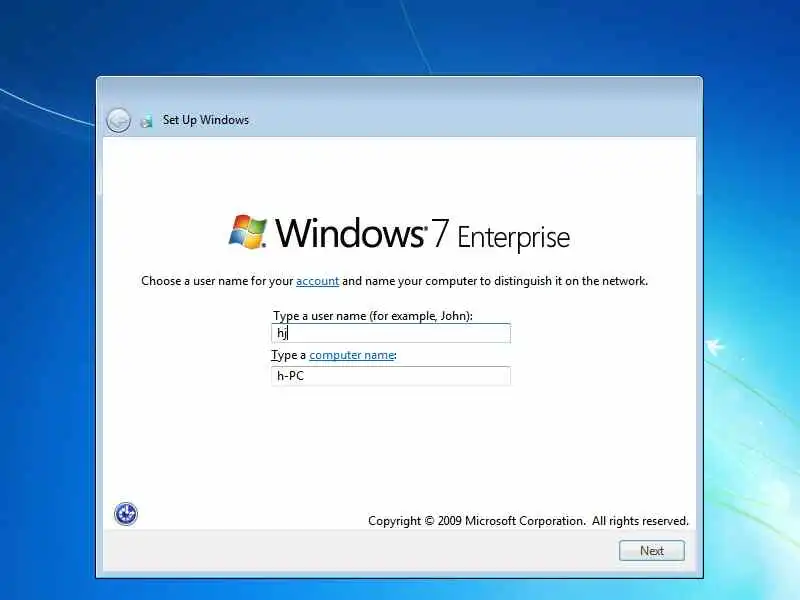Open the 'account' help link

(317, 281)
